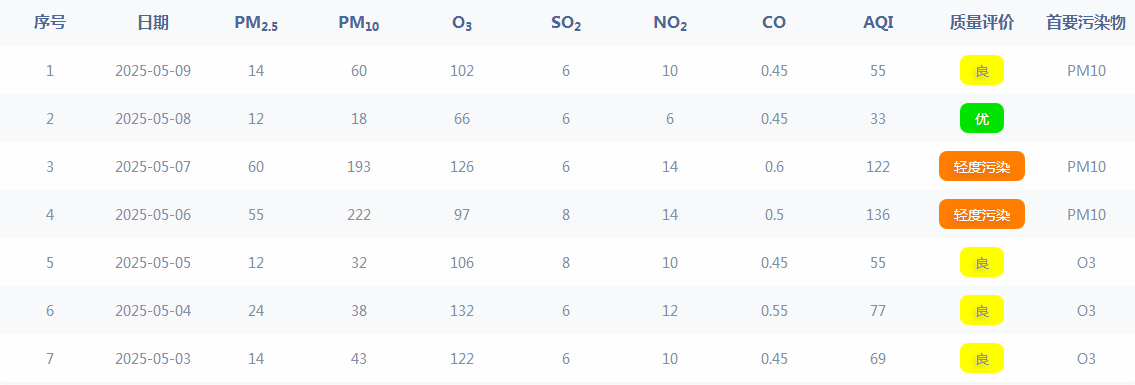The image size is (1135, 385).
Task: Click yellow 良 badge for 2025-05-03
Action: 982,358
